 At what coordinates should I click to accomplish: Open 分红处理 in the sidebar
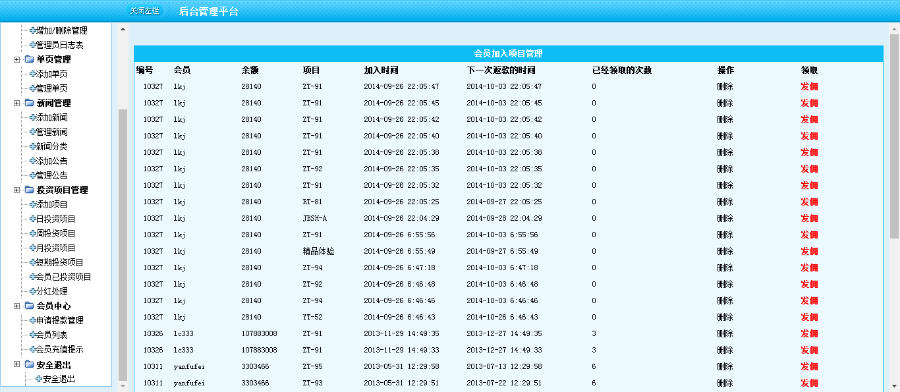[52, 291]
